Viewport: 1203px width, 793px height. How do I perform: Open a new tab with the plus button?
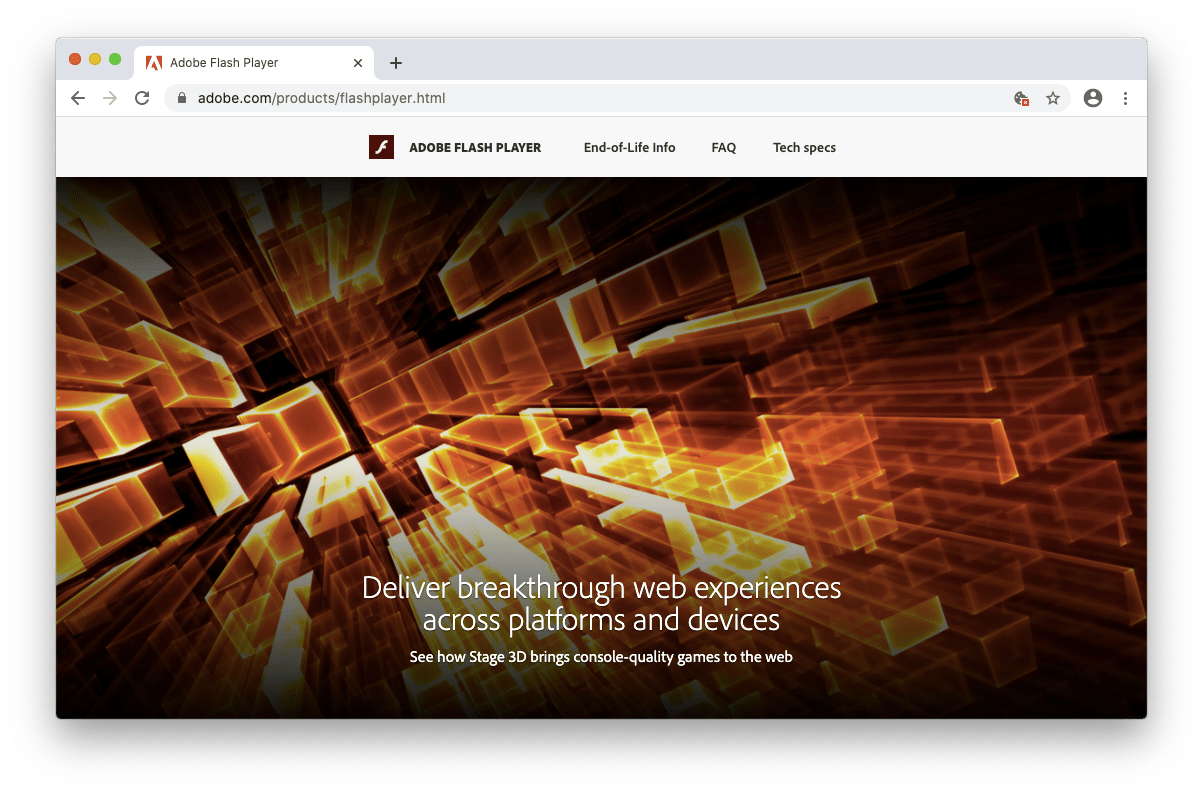(395, 62)
